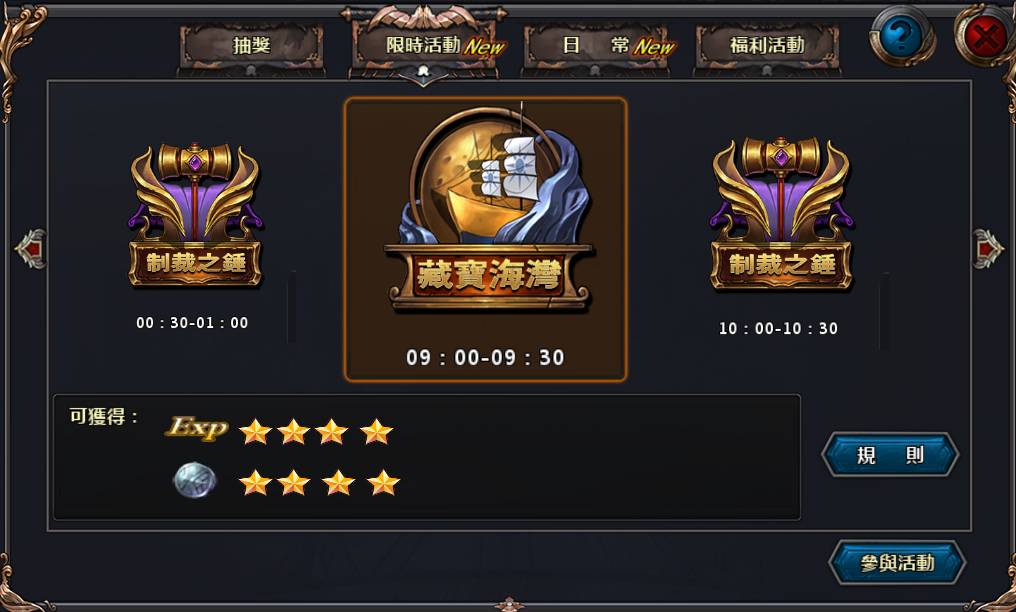
Task: Click the right red arrow to scroll activities
Action: [x=987, y=249]
